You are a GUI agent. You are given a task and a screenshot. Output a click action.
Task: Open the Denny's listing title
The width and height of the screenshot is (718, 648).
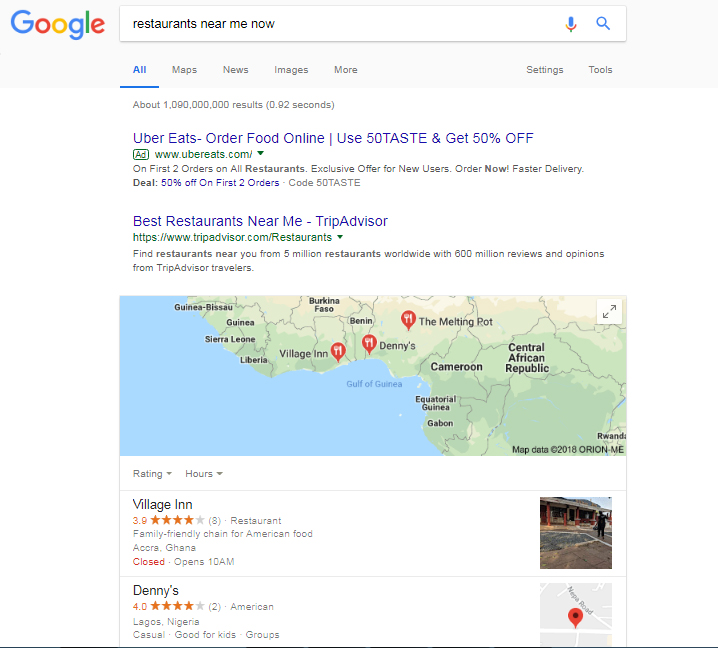[x=156, y=591]
